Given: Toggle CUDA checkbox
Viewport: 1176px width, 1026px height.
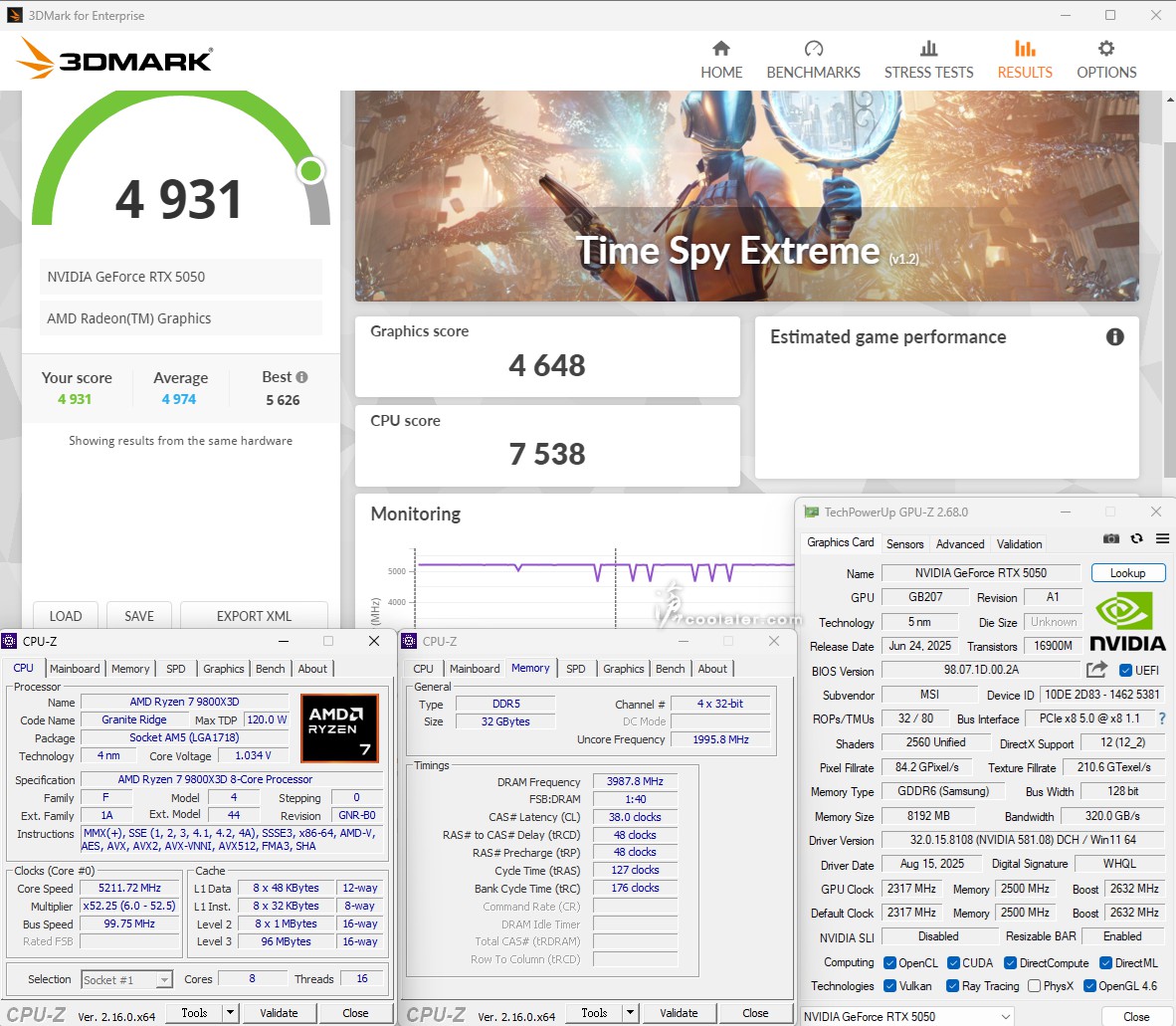Looking at the screenshot, I should [953, 963].
